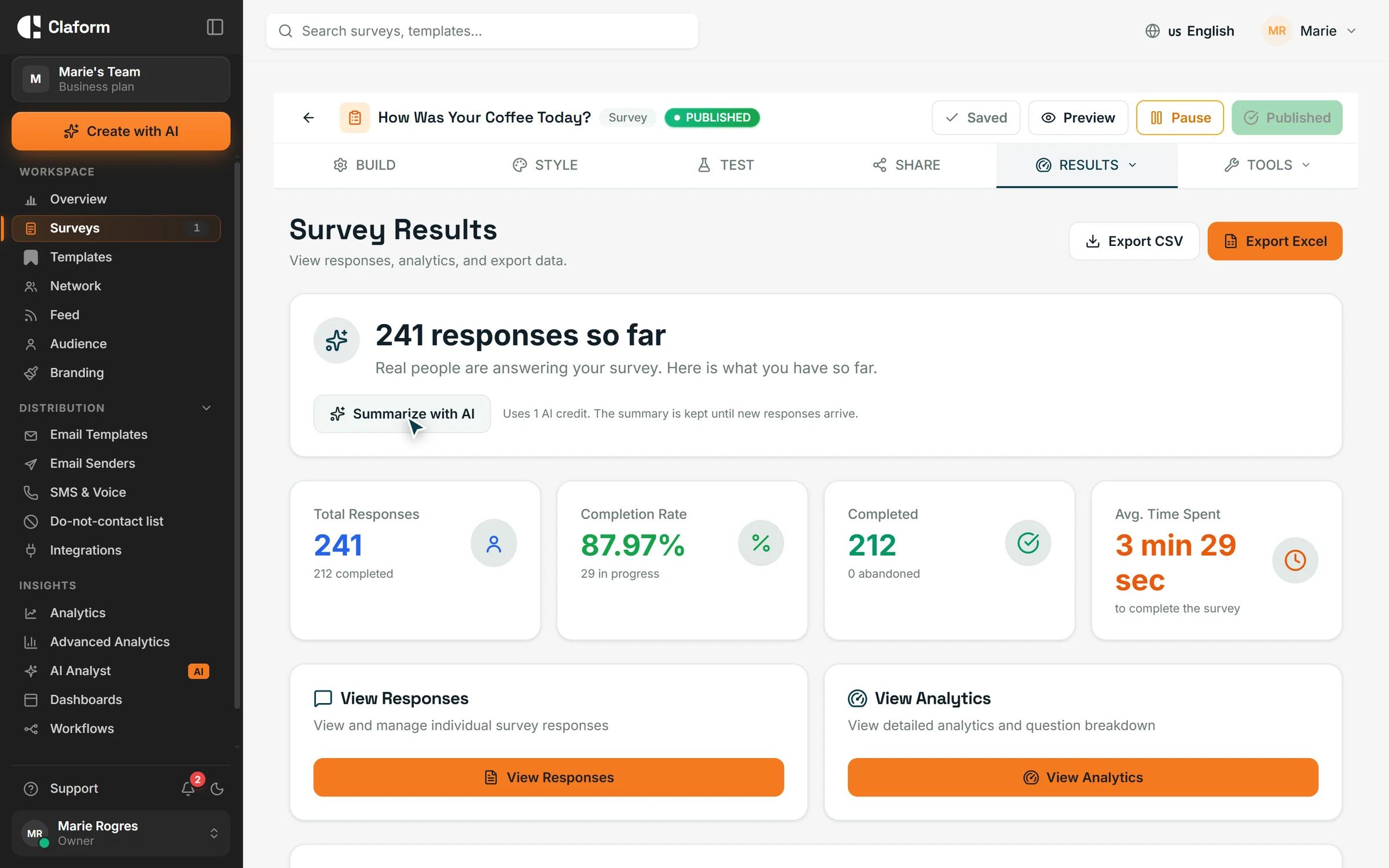Focus the search surveys input field
Image resolution: width=1389 pixels, height=868 pixels.
pyautogui.click(x=482, y=31)
